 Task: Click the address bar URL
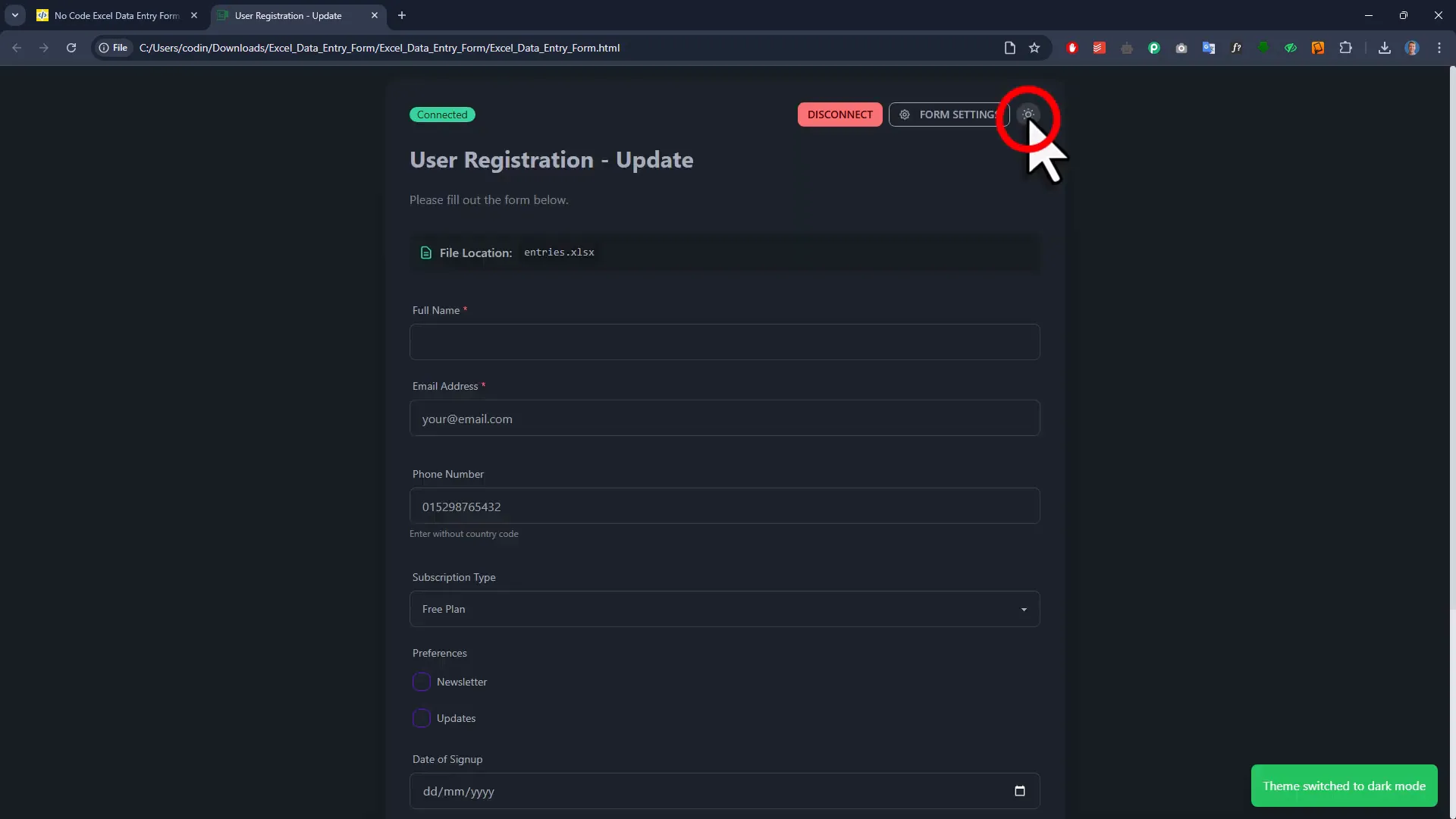[379, 48]
